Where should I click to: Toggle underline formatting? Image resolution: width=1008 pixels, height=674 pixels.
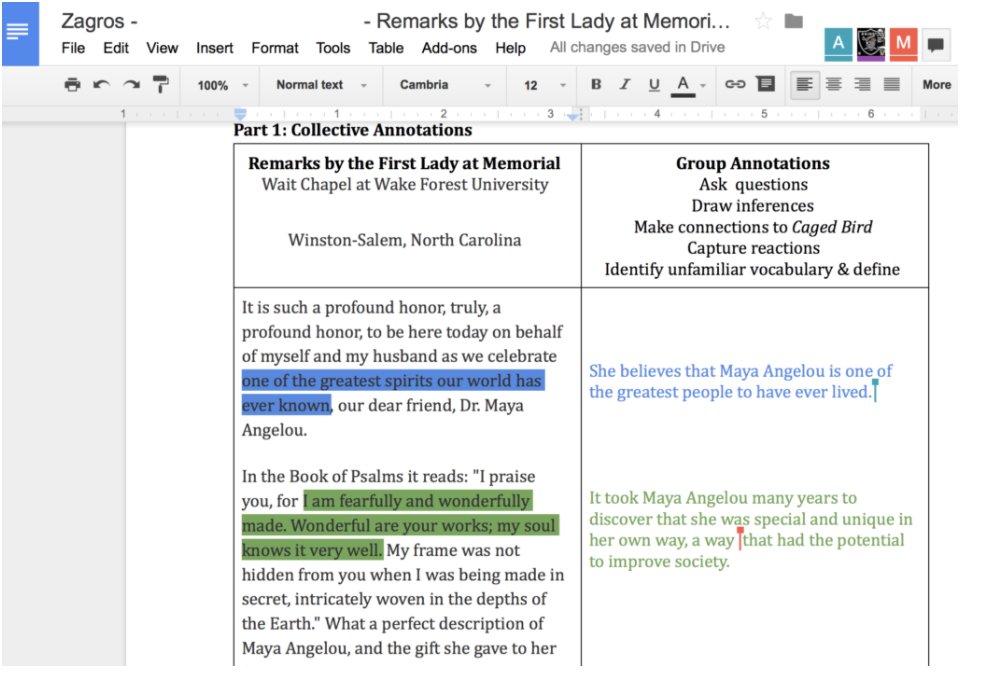[x=654, y=84]
